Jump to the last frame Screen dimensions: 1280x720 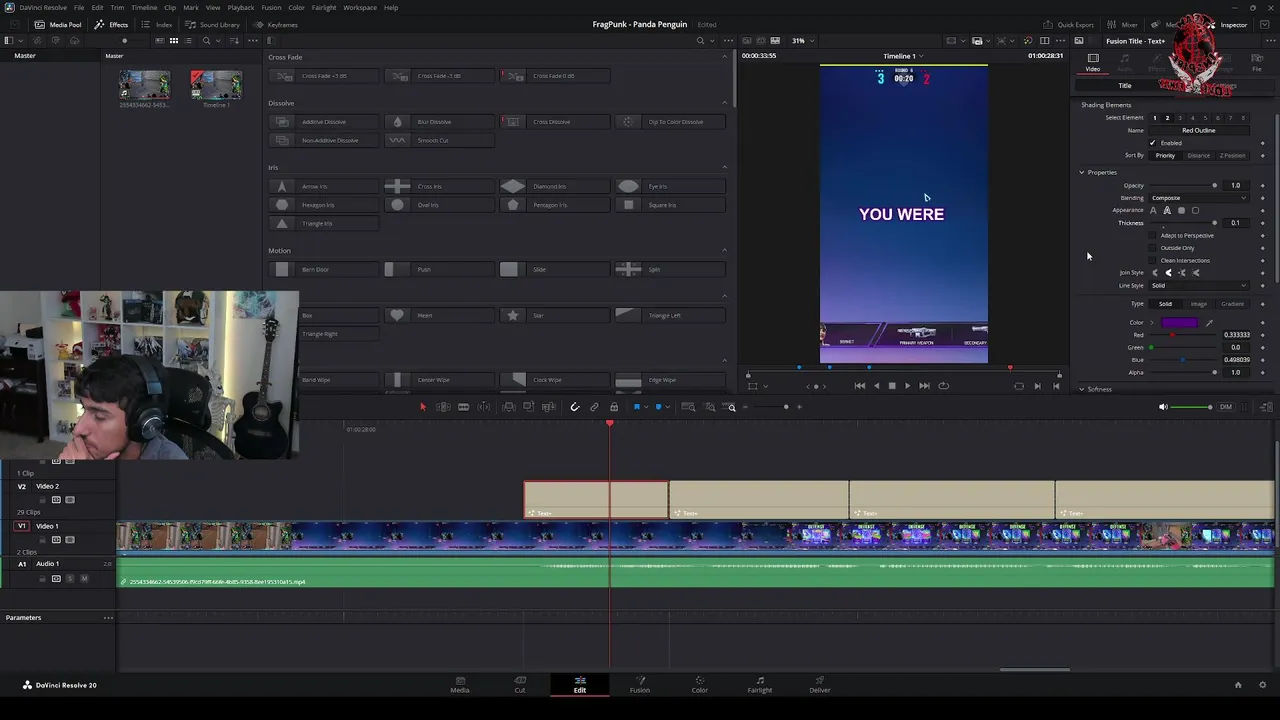[924, 386]
